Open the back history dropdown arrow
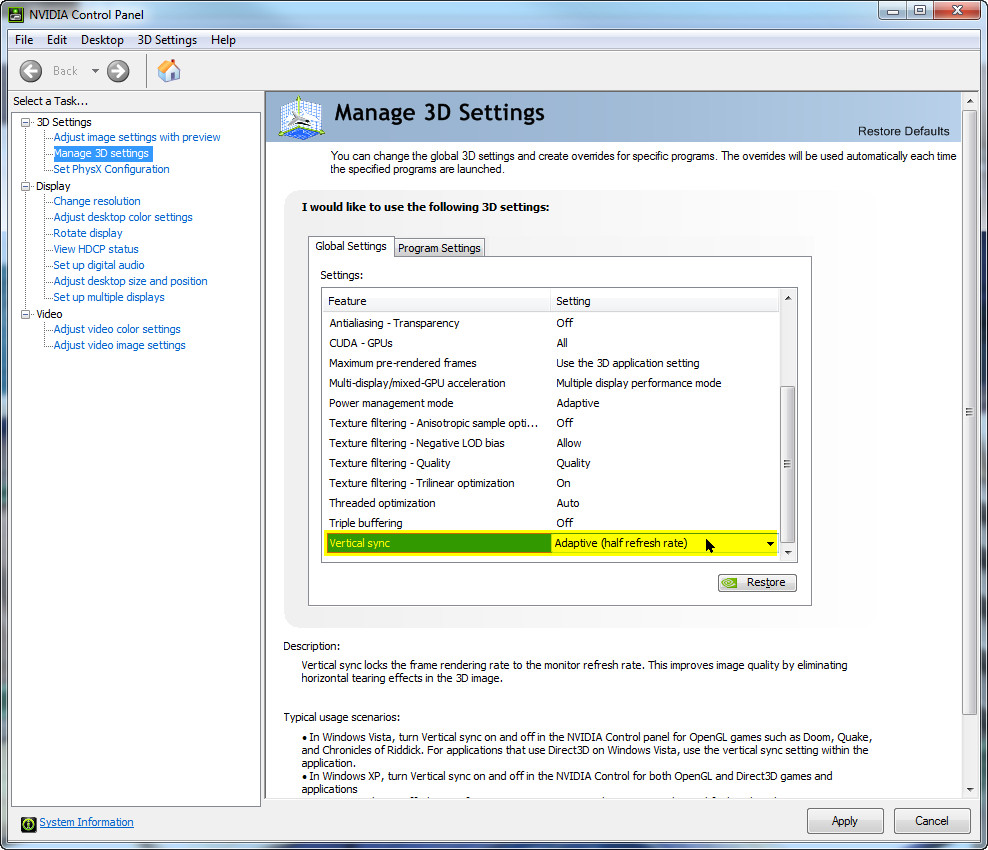The height and width of the screenshot is (850, 988). pos(95,71)
